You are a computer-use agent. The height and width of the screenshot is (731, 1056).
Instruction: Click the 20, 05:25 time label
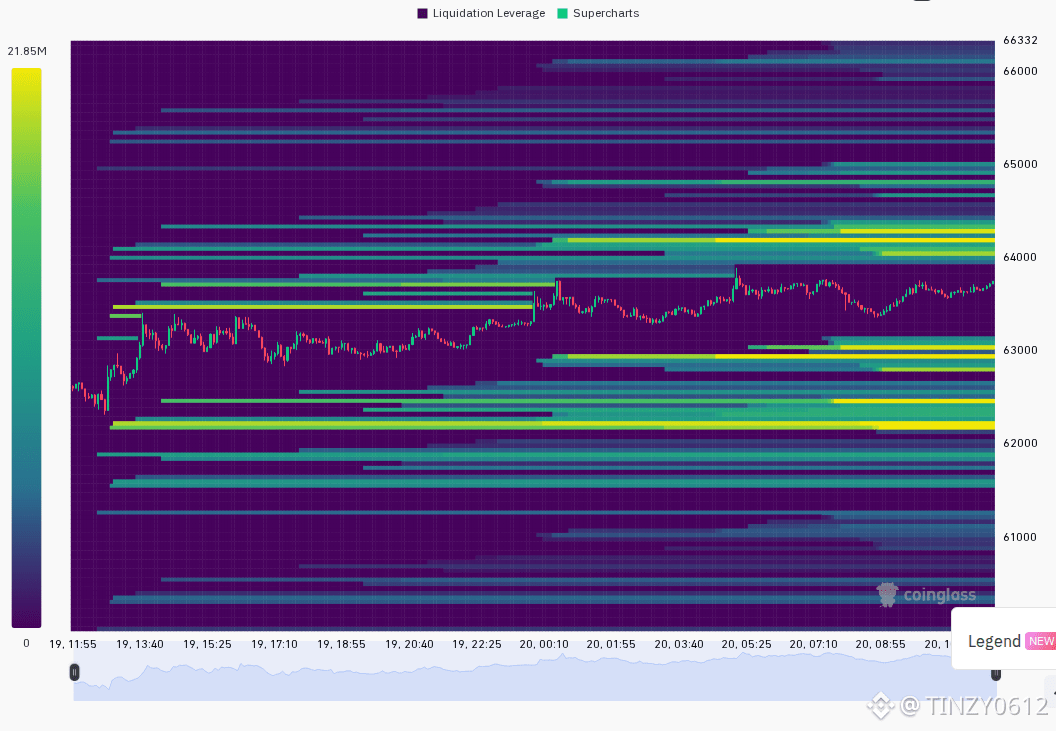746,644
